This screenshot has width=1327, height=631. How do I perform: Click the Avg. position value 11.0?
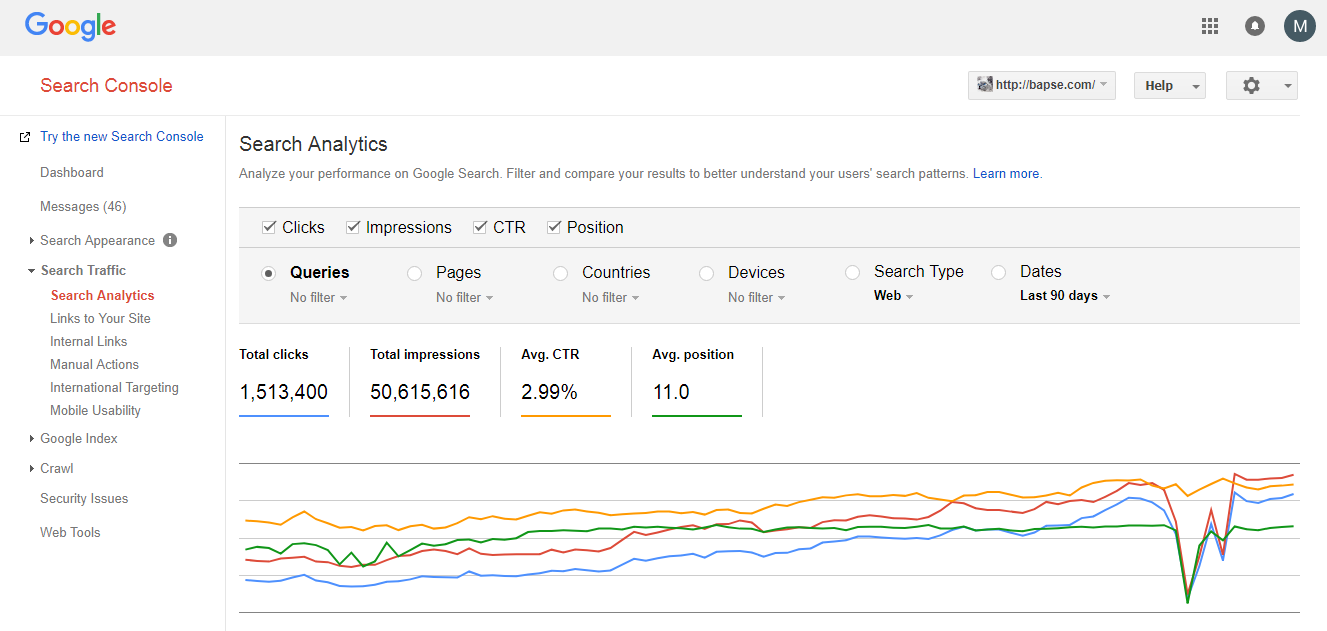671,392
